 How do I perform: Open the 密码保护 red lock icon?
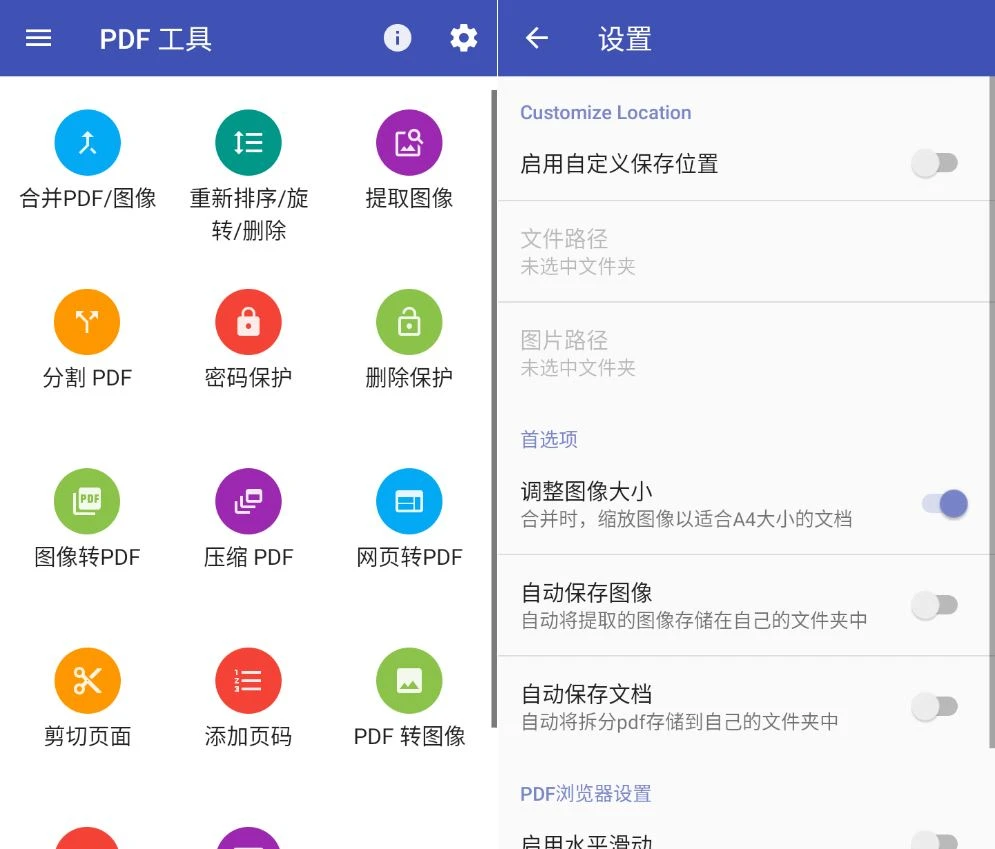[x=248, y=322]
